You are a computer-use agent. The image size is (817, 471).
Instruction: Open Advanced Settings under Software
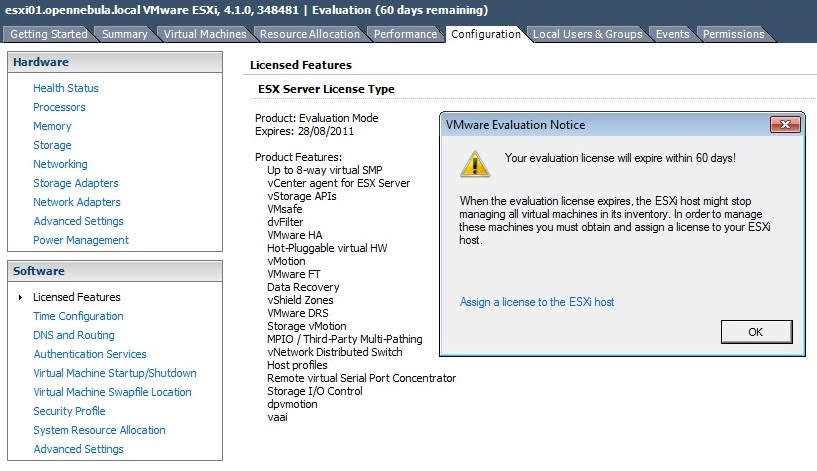78,449
